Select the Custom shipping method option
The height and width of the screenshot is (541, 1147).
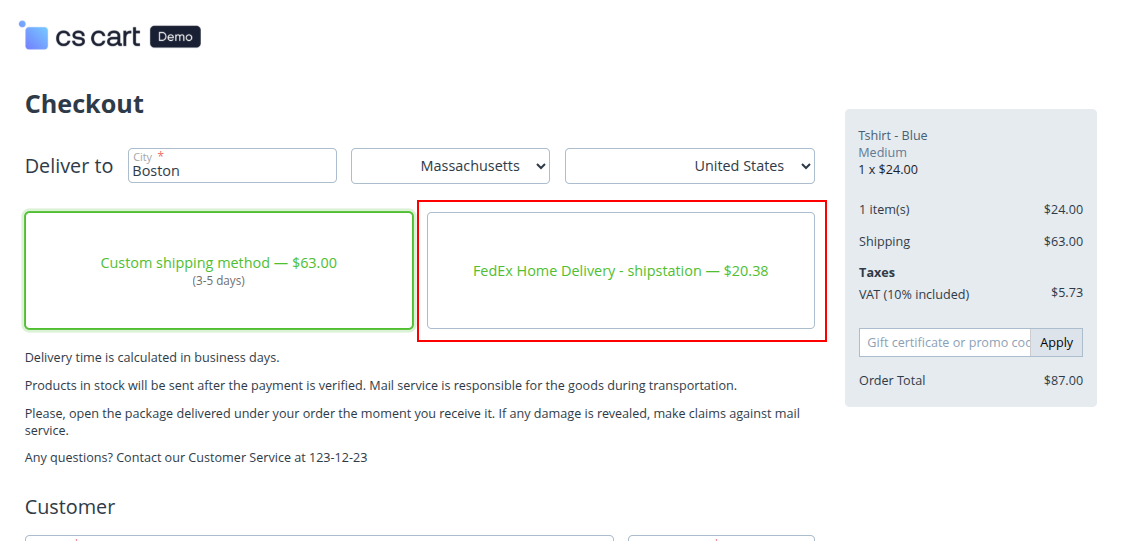[x=219, y=270]
